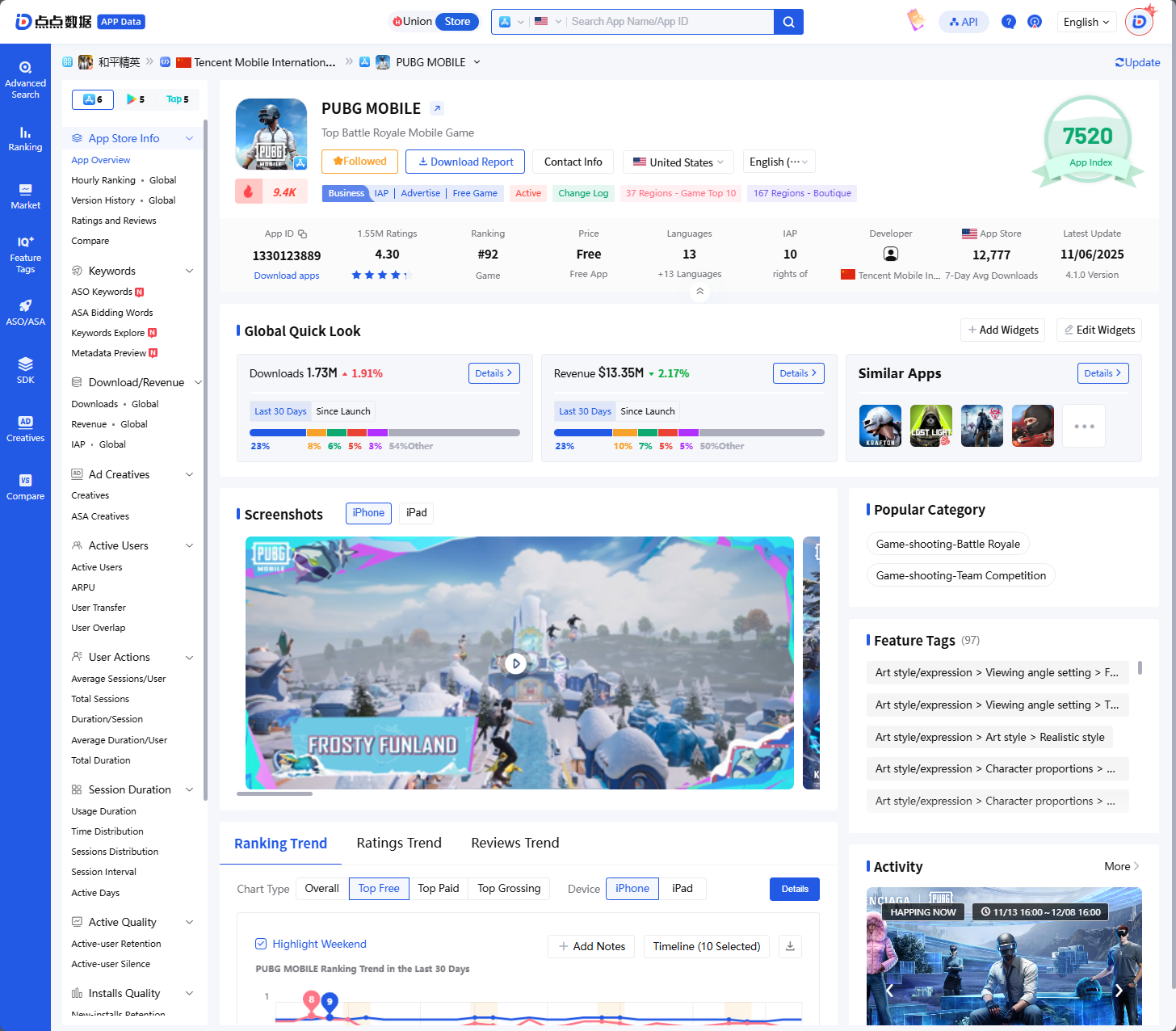This screenshot has height=1031, width=1176.
Task: Select the Top Paid chart type
Action: coord(439,889)
